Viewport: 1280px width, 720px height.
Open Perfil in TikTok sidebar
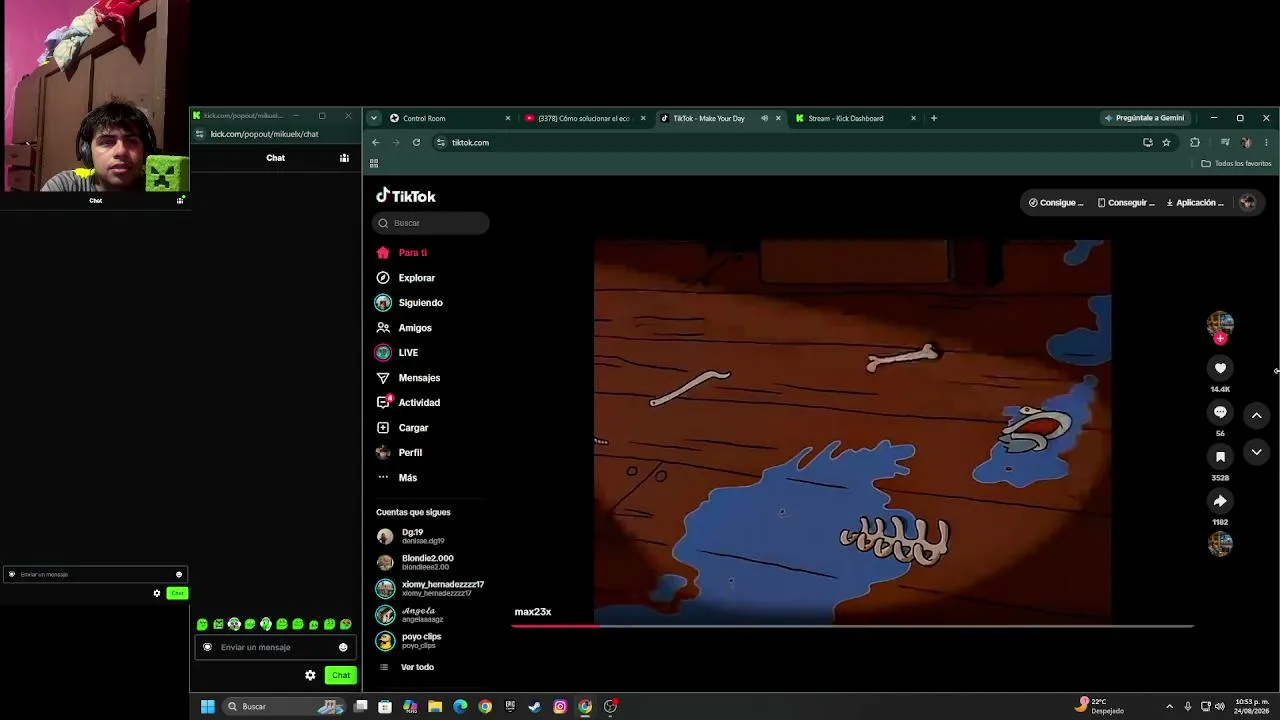399,453
